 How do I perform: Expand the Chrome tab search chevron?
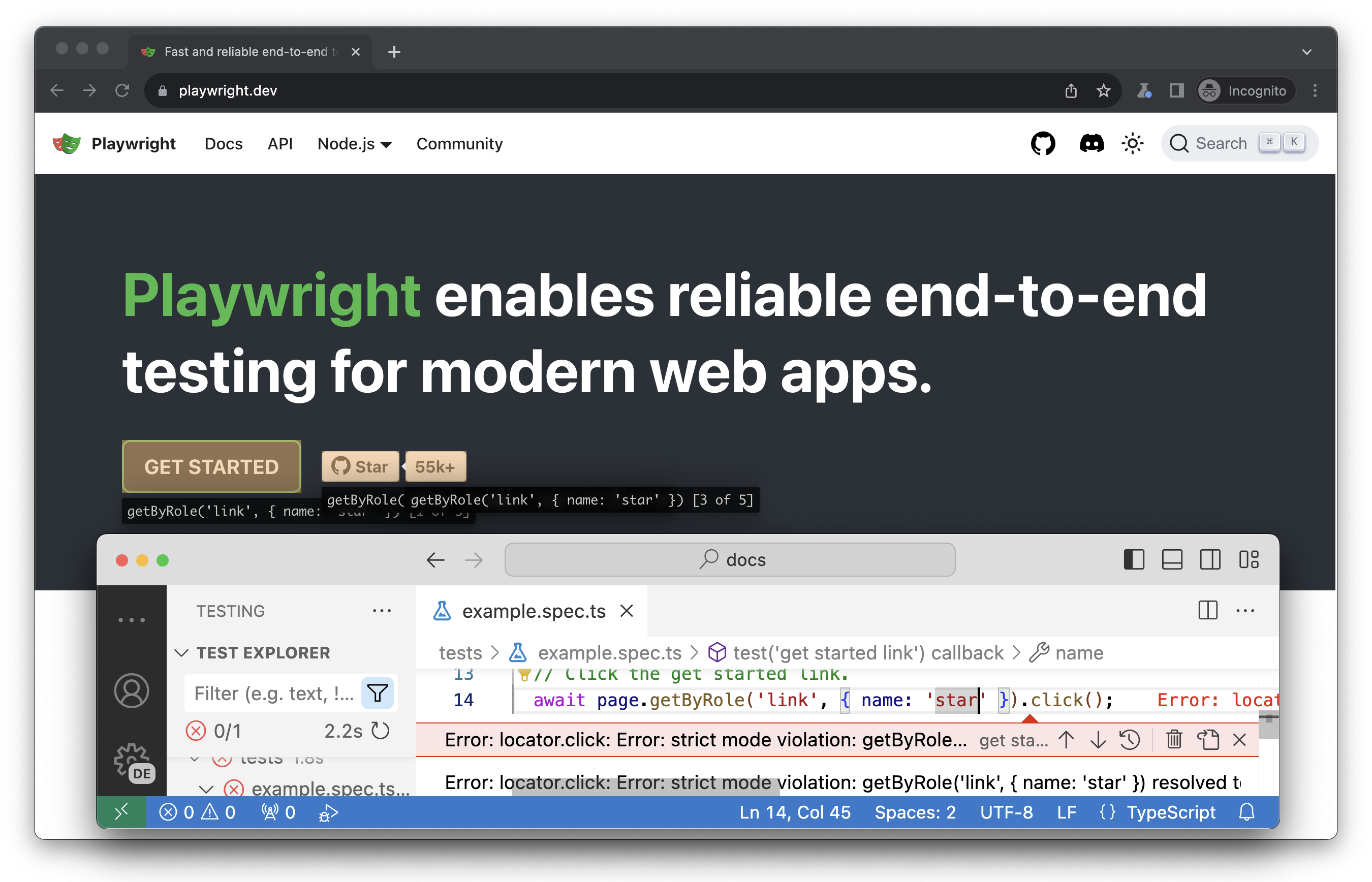pyautogui.click(x=1306, y=51)
